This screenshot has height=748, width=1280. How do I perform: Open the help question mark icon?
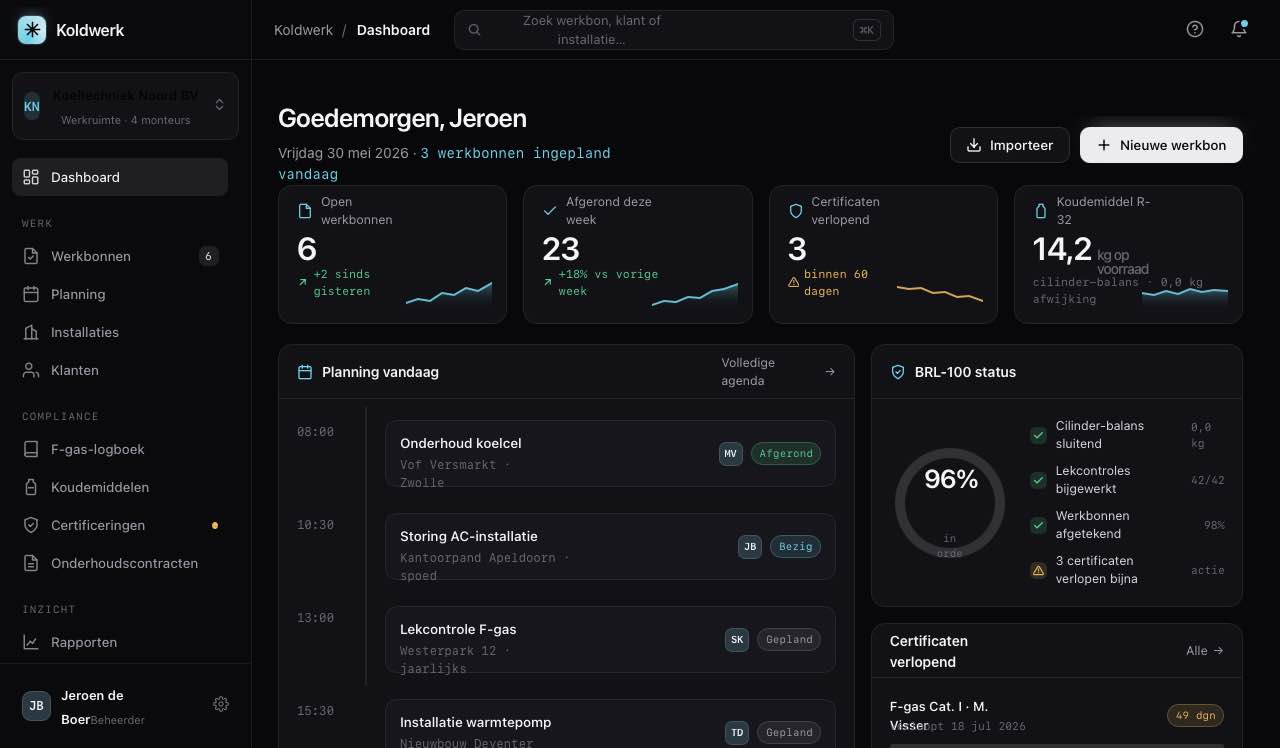[x=1195, y=29]
